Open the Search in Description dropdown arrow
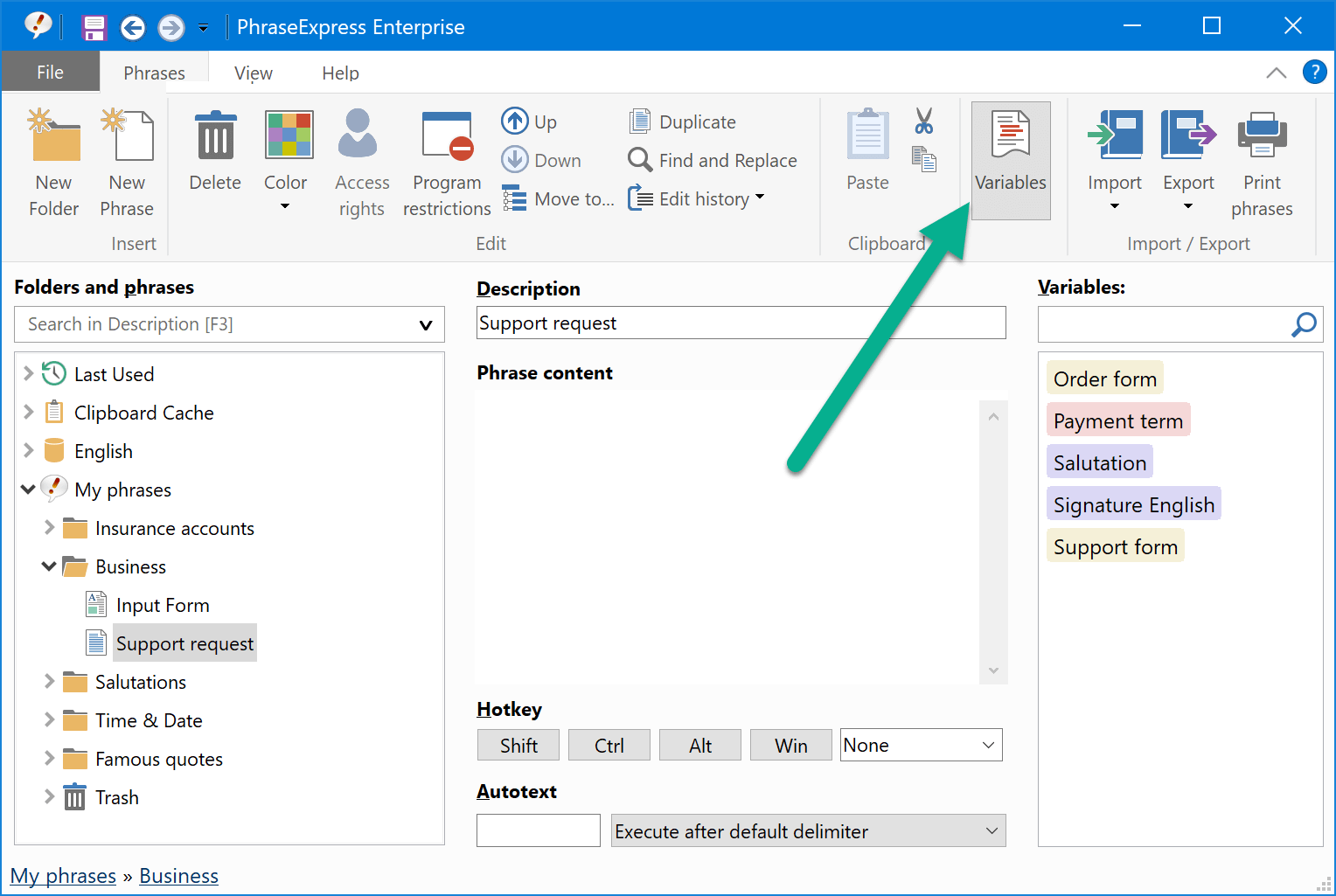 click(x=426, y=325)
